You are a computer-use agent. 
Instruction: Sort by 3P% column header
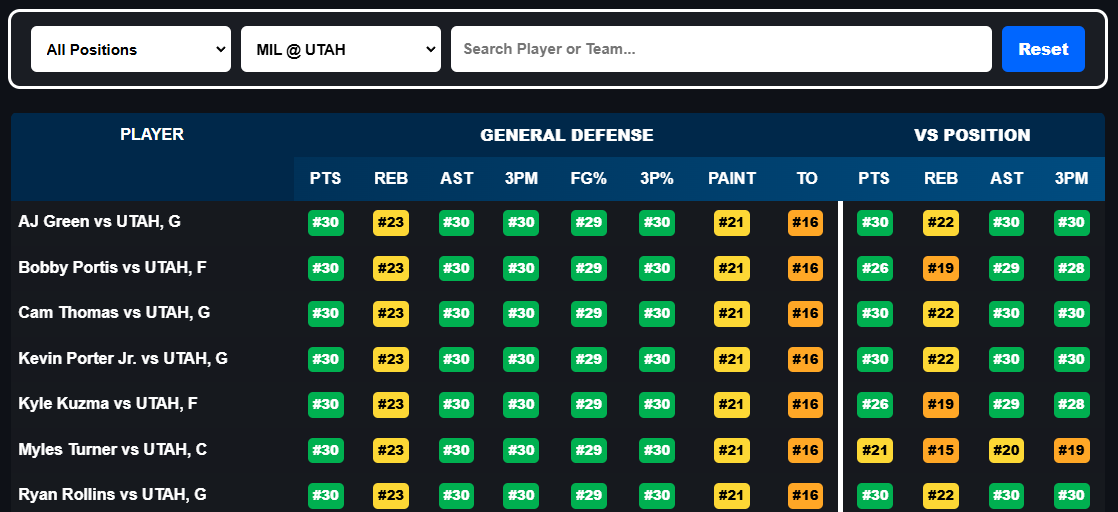click(657, 179)
